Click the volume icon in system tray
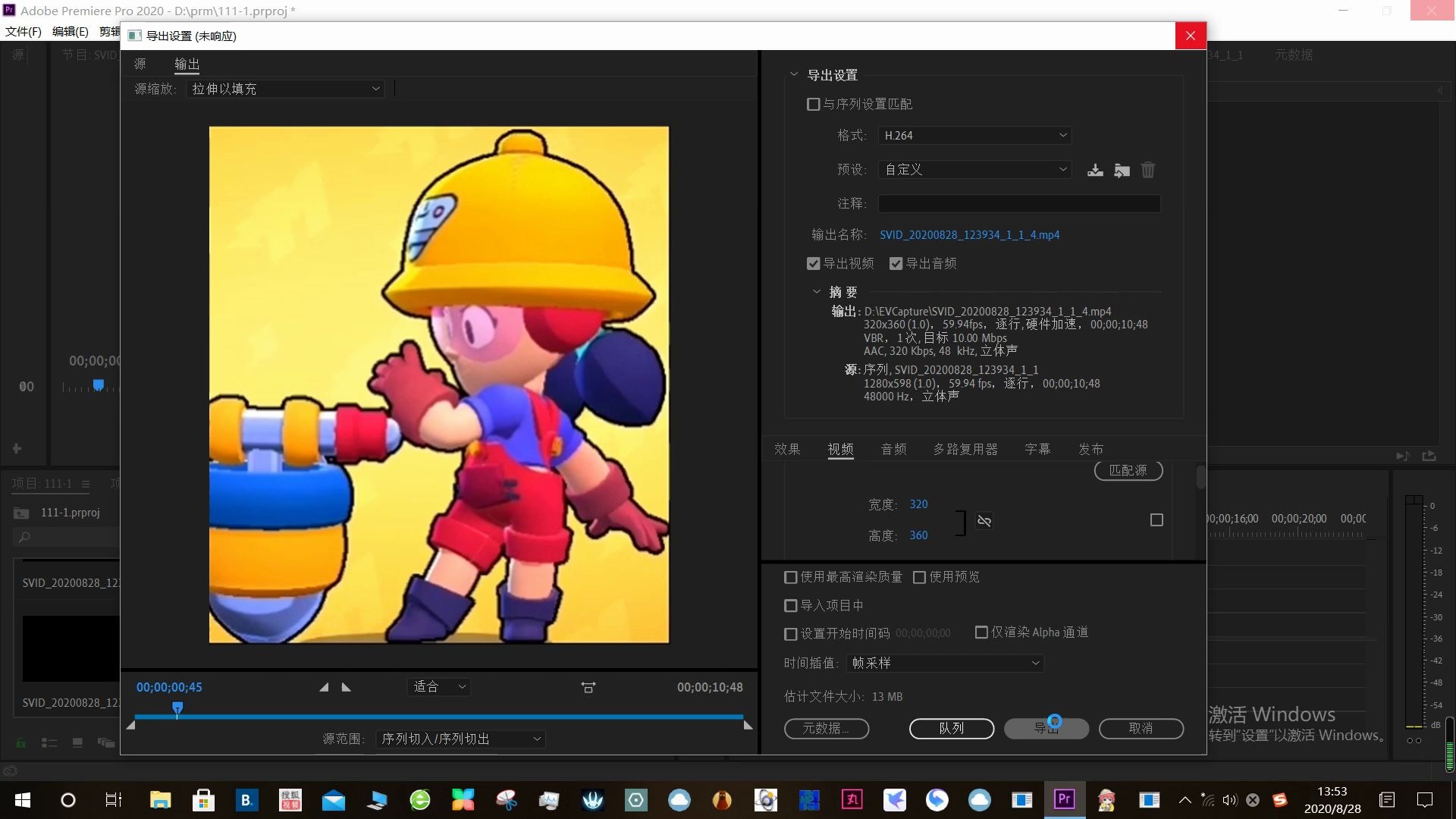Viewport: 1456px width, 819px height. [1229, 800]
